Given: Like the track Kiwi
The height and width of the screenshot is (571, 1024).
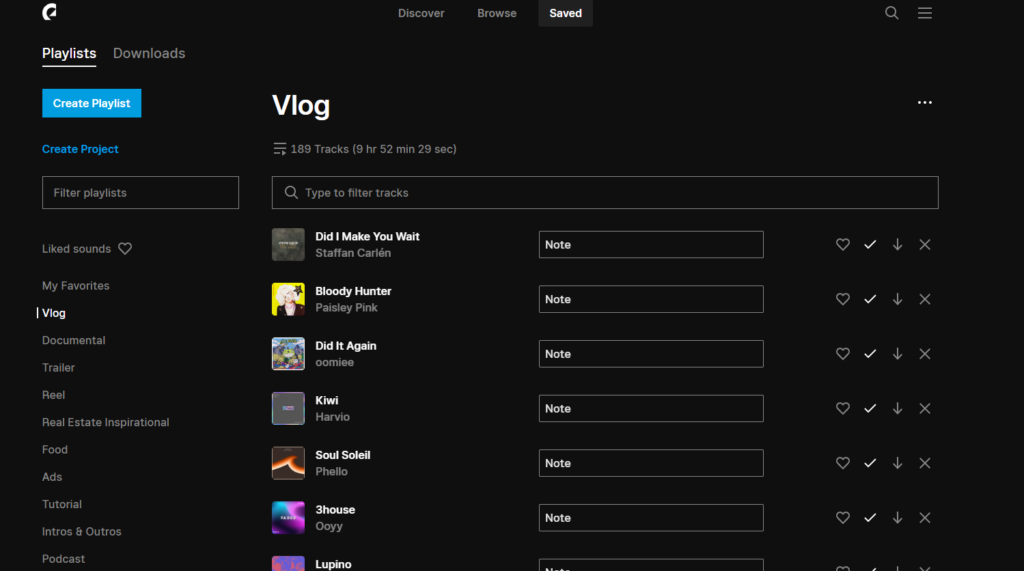Looking at the screenshot, I should point(842,408).
